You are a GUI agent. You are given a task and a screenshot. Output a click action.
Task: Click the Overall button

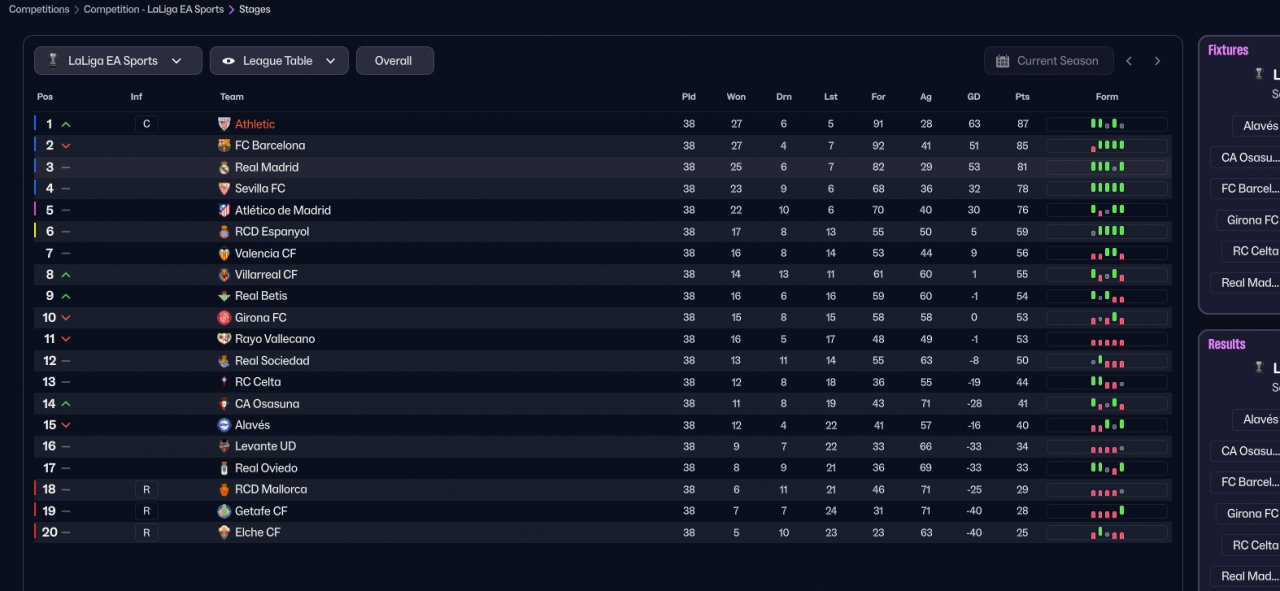point(394,61)
